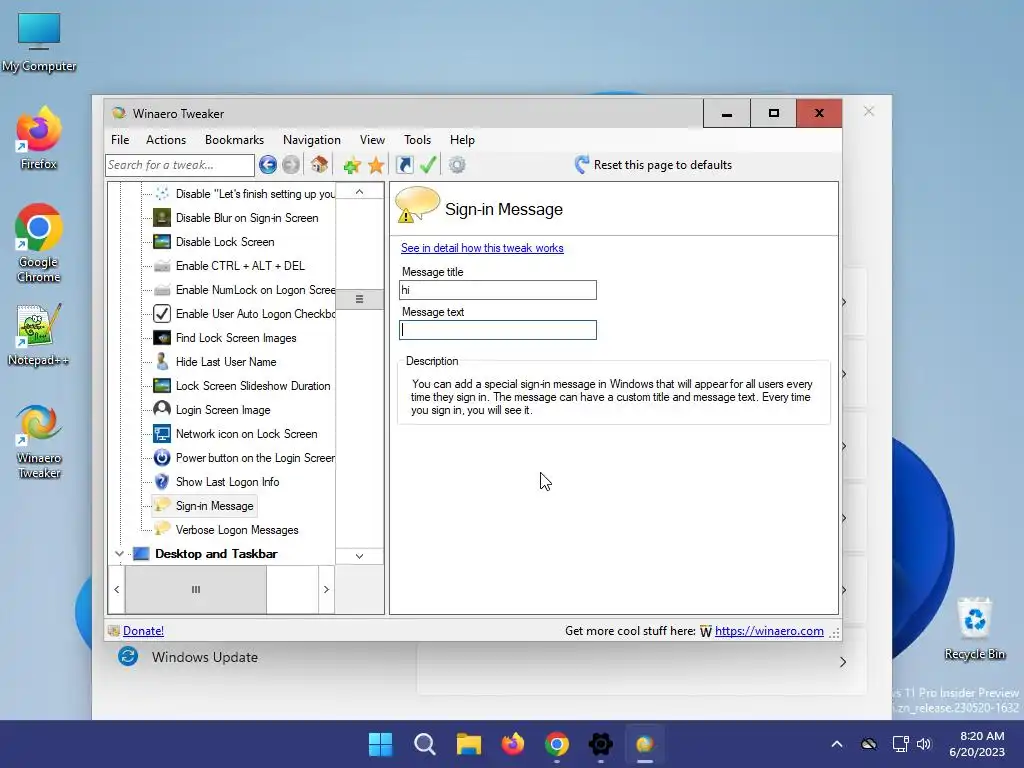Click the tree scroll down arrow

point(360,556)
